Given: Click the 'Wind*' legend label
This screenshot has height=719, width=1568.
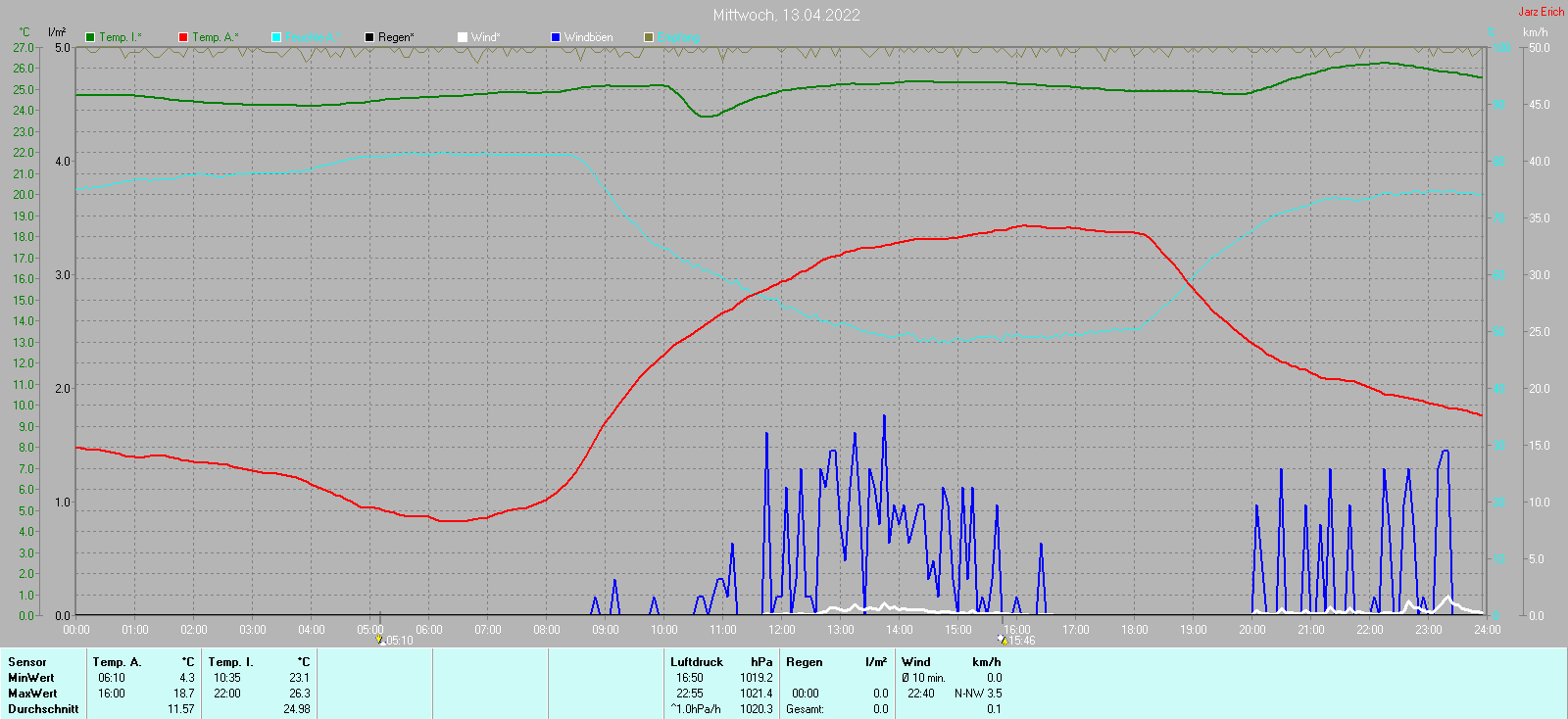Looking at the screenshot, I should [486, 37].
